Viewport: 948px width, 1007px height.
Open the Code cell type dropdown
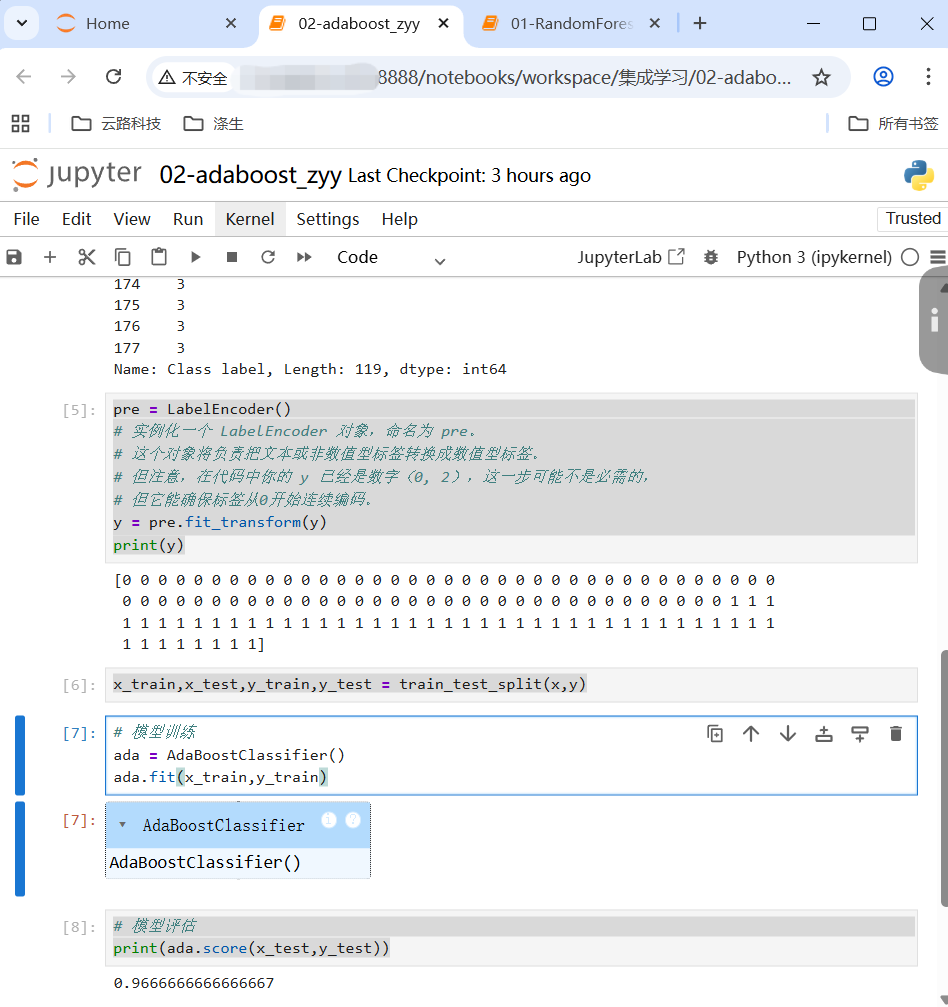click(x=390, y=258)
